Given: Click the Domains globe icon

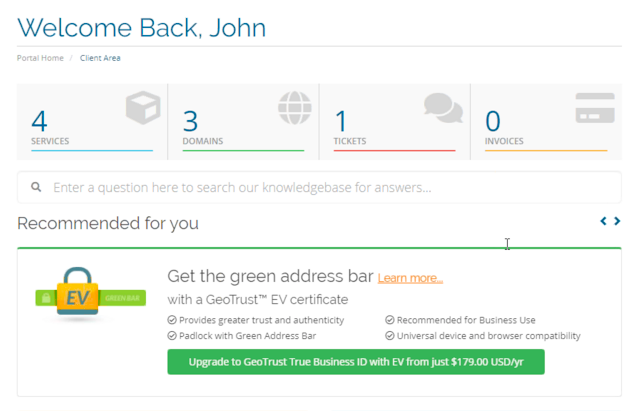Looking at the screenshot, I should point(295,108).
